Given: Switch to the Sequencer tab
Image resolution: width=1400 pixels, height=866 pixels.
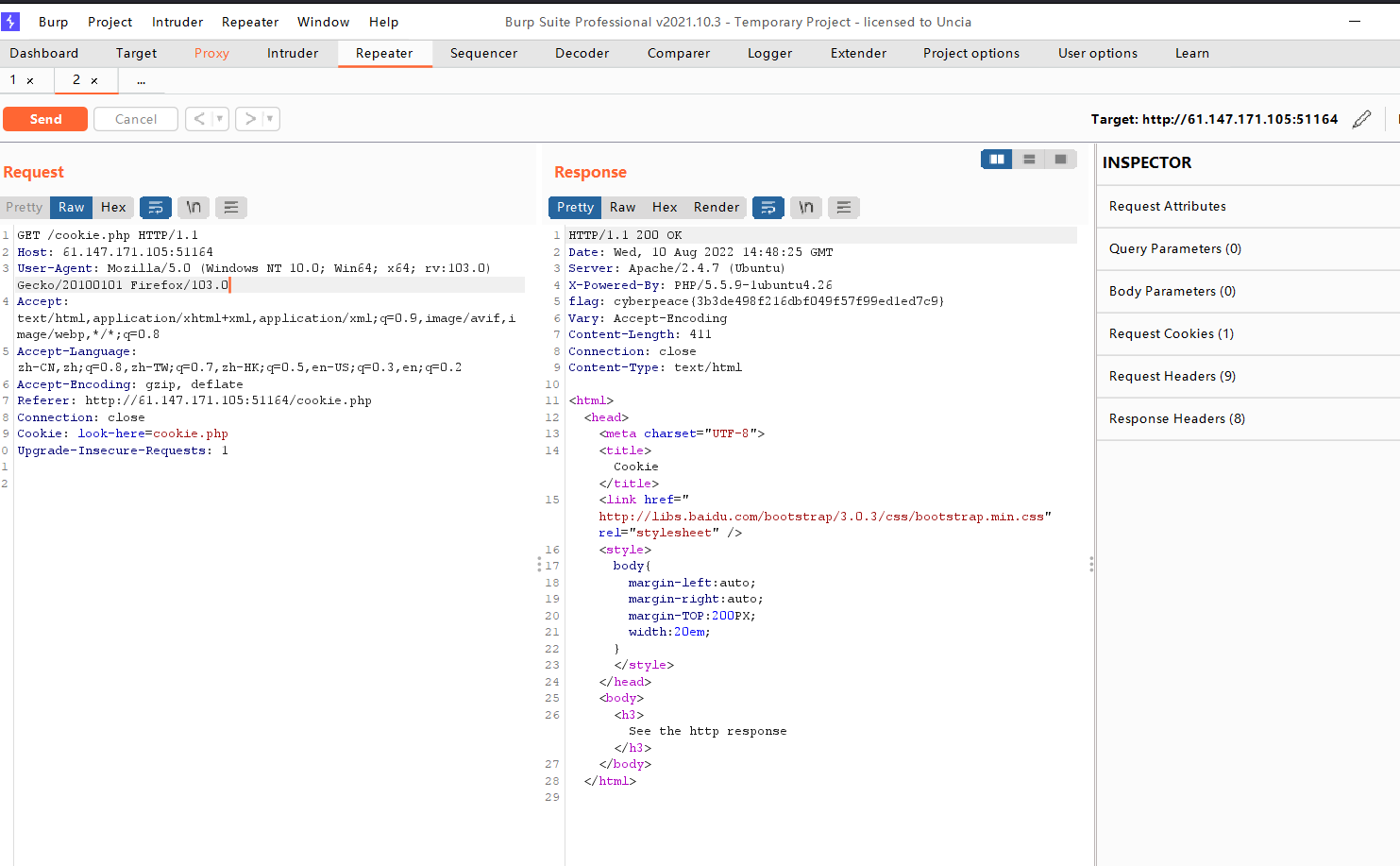Looking at the screenshot, I should [484, 54].
